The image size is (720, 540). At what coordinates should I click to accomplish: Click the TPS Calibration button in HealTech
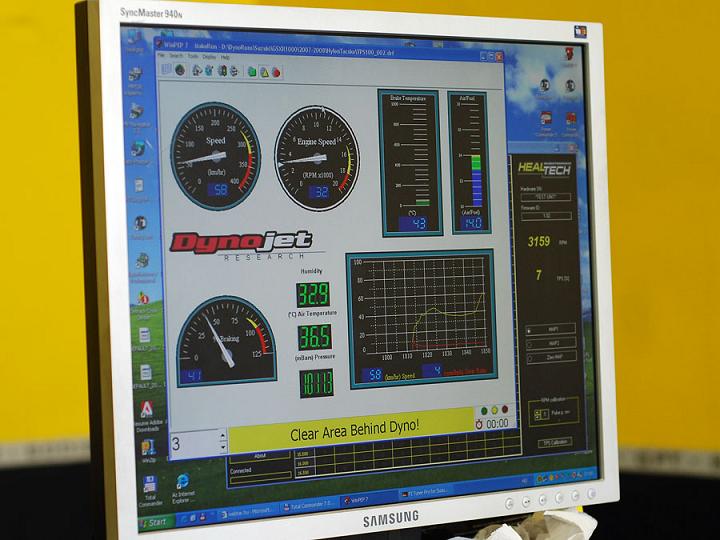coord(555,442)
